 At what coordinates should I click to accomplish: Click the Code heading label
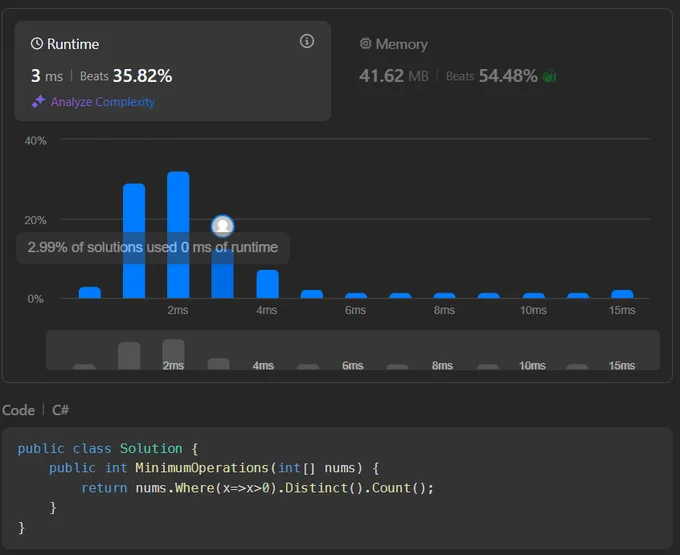point(18,410)
